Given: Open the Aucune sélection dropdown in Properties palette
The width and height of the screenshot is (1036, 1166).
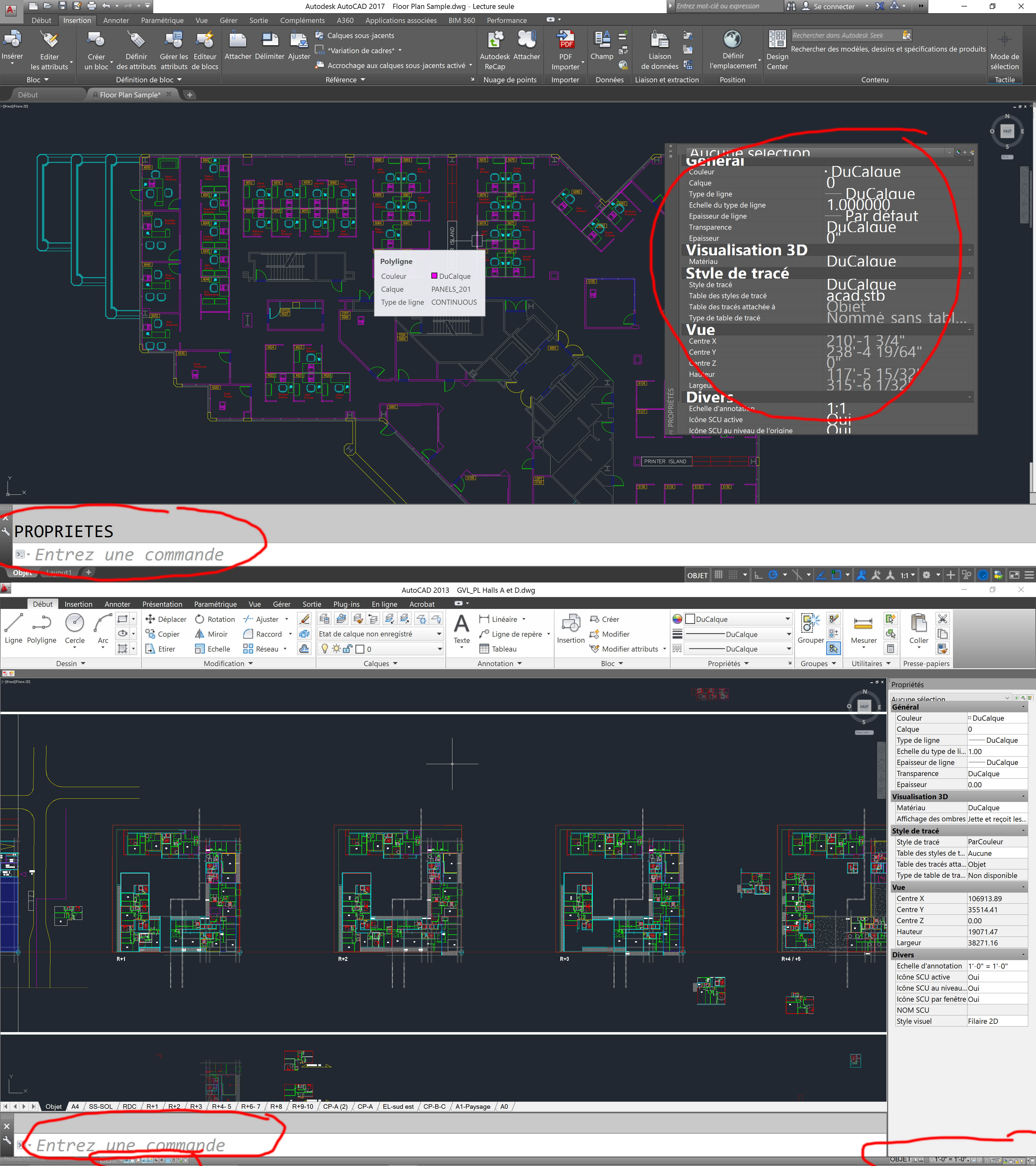Looking at the screenshot, I should [1007, 698].
